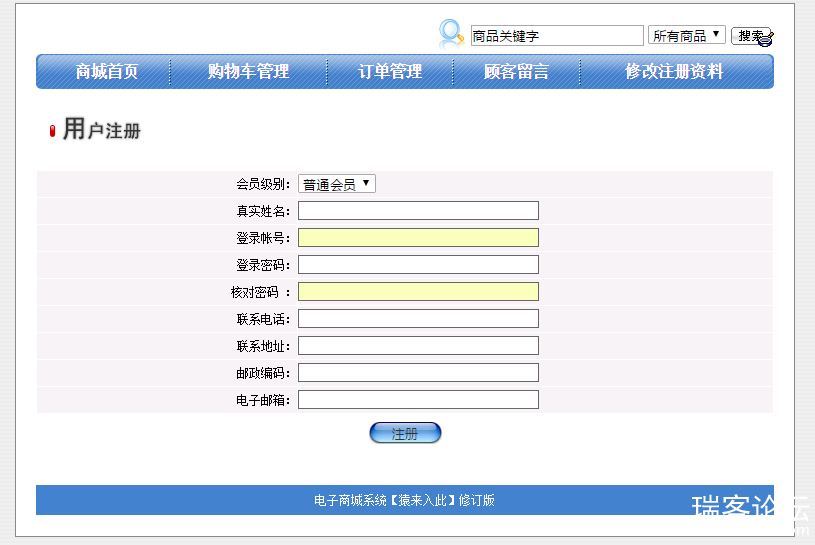The image size is (815, 545).
Task: Focus the 真实姓名 input field
Action: click(418, 211)
